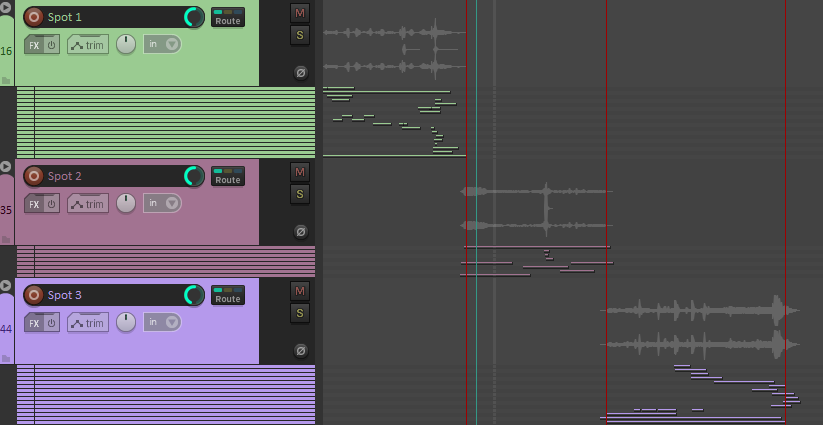The width and height of the screenshot is (823, 425).
Task: Select track number 16
Action: click(6, 51)
